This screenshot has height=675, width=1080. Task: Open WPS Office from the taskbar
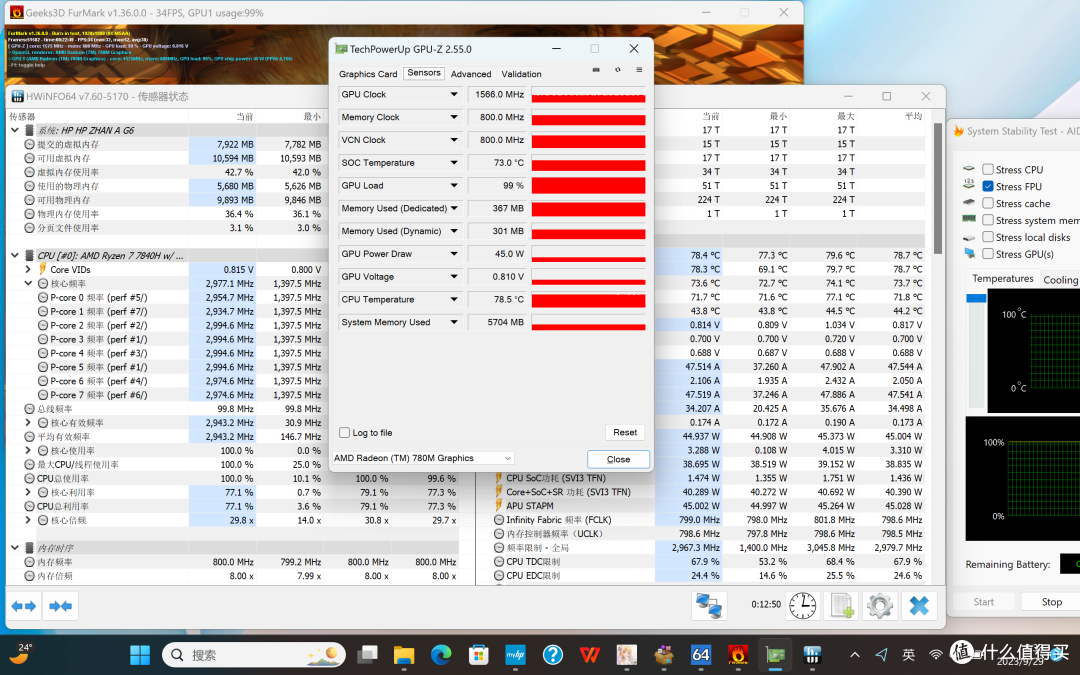(590, 654)
